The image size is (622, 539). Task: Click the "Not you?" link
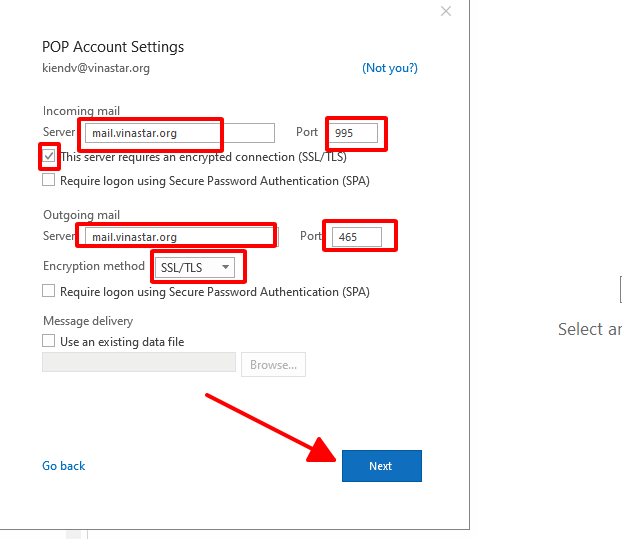point(390,68)
